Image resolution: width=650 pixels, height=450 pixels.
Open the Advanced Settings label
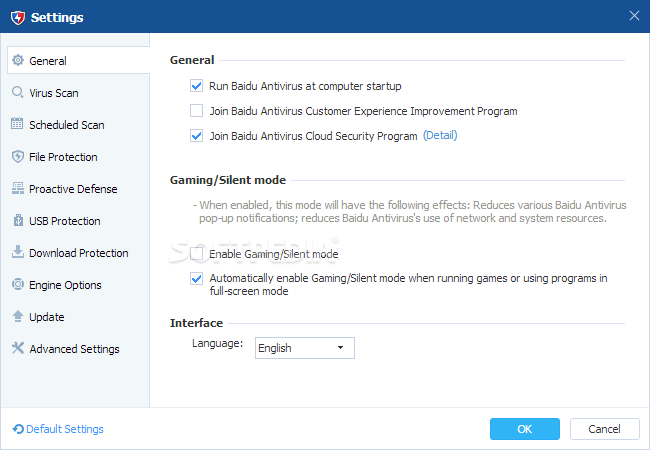74,349
